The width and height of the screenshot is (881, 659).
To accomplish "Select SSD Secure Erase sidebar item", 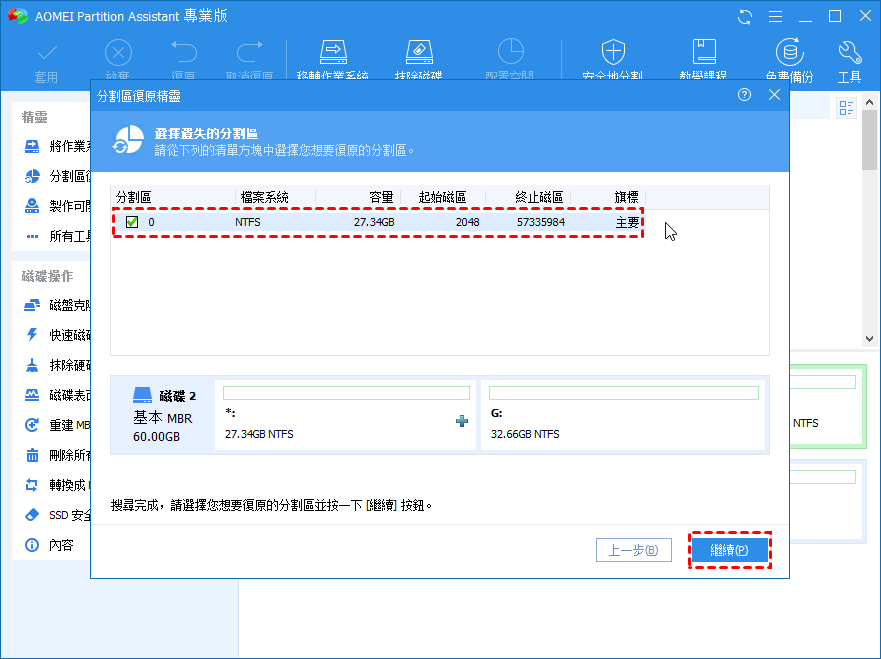I will coord(56,515).
